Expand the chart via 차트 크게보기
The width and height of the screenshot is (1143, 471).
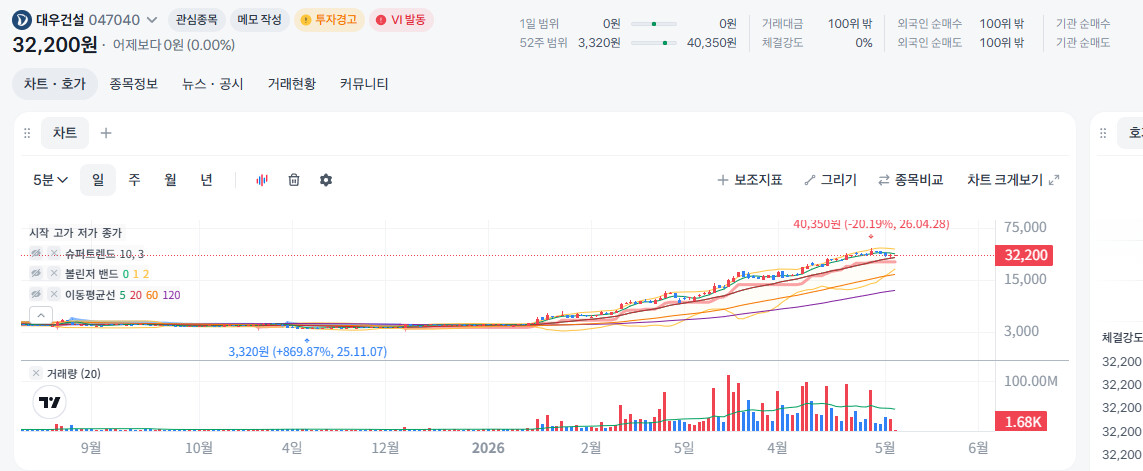(1013, 180)
